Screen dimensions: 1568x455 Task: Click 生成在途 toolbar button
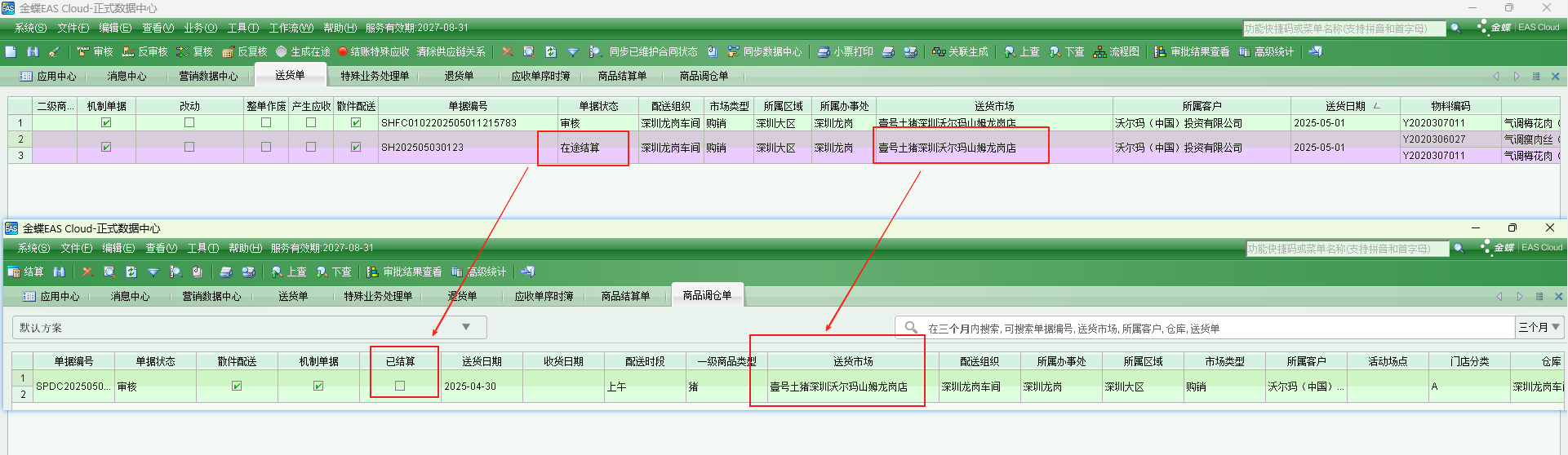304,51
